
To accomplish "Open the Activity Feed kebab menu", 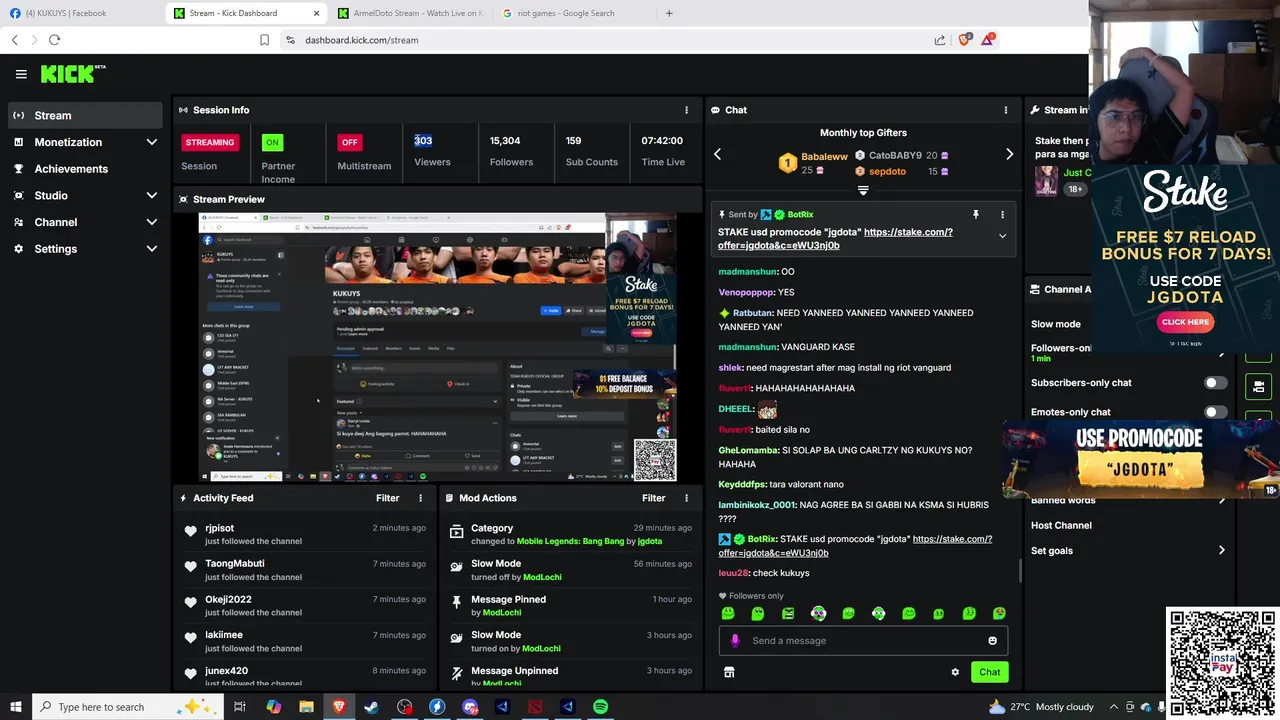I will tap(420, 498).
